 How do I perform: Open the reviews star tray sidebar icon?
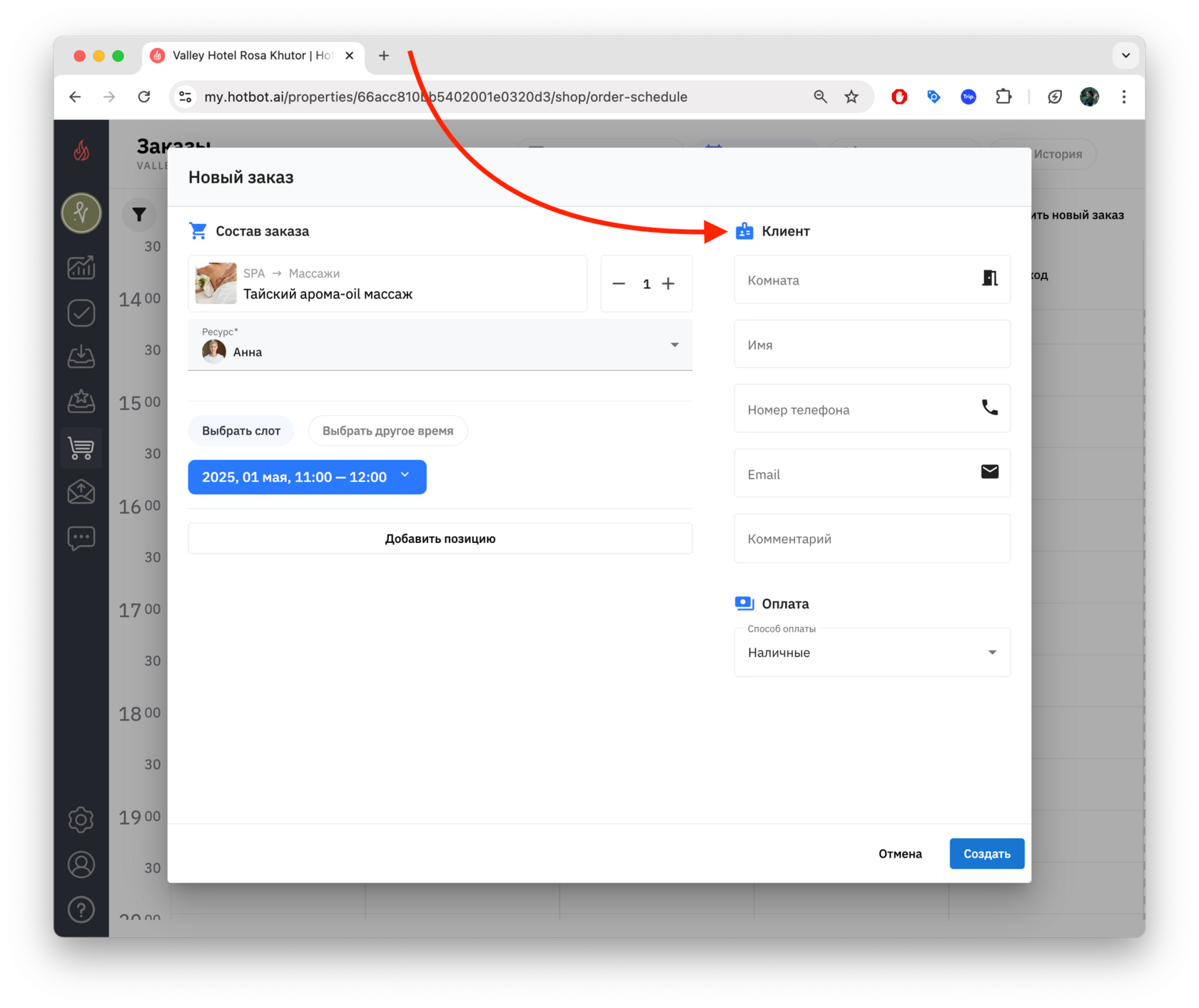[81, 401]
